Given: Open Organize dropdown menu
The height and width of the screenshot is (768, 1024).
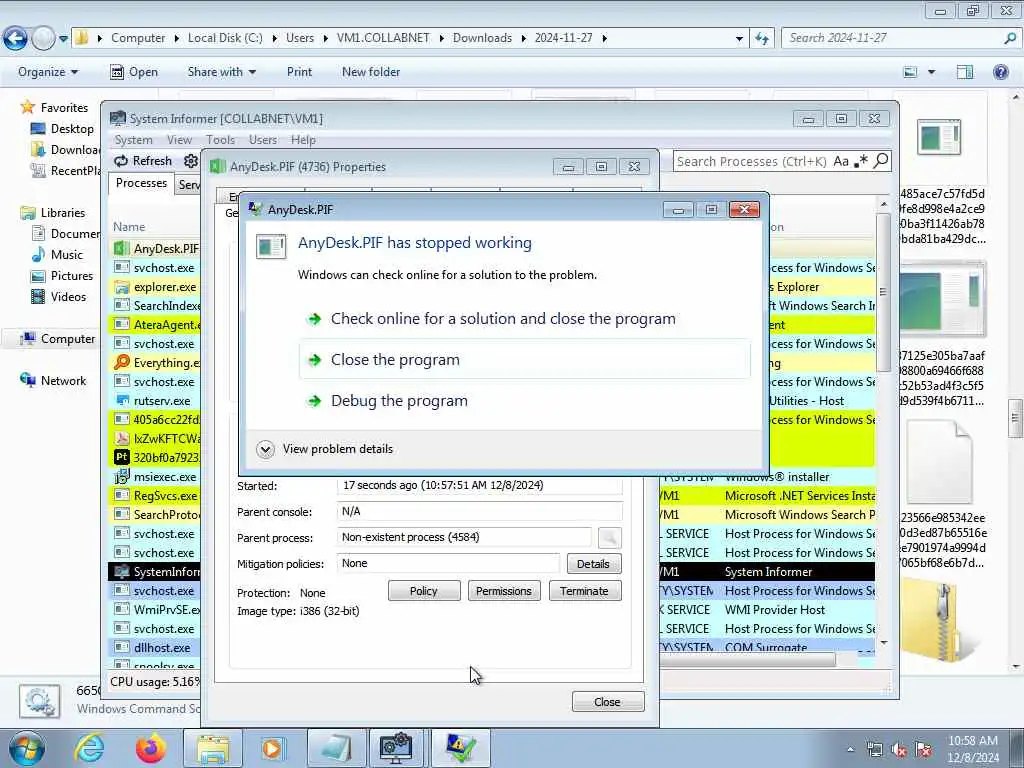Looking at the screenshot, I should pos(48,72).
